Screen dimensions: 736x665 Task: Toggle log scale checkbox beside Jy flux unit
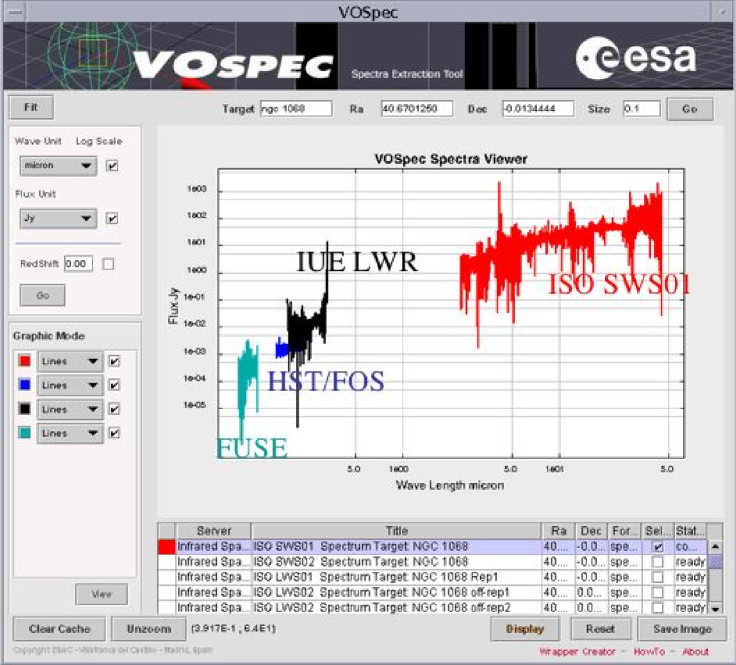(112, 218)
